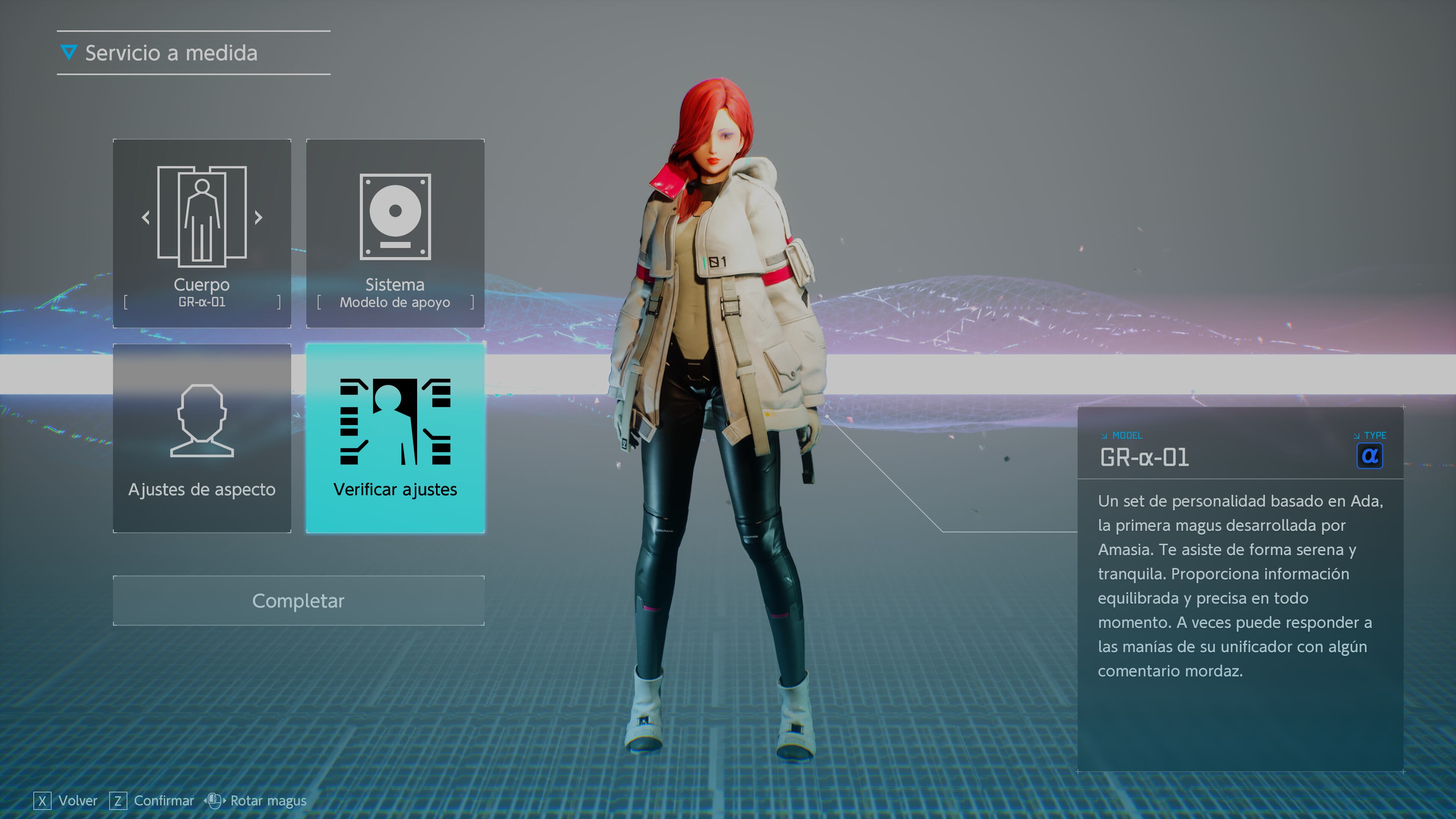Viewport: 1456px width, 819px height.
Task: Switch to previous body with left arrow
Action: (146, 217)
